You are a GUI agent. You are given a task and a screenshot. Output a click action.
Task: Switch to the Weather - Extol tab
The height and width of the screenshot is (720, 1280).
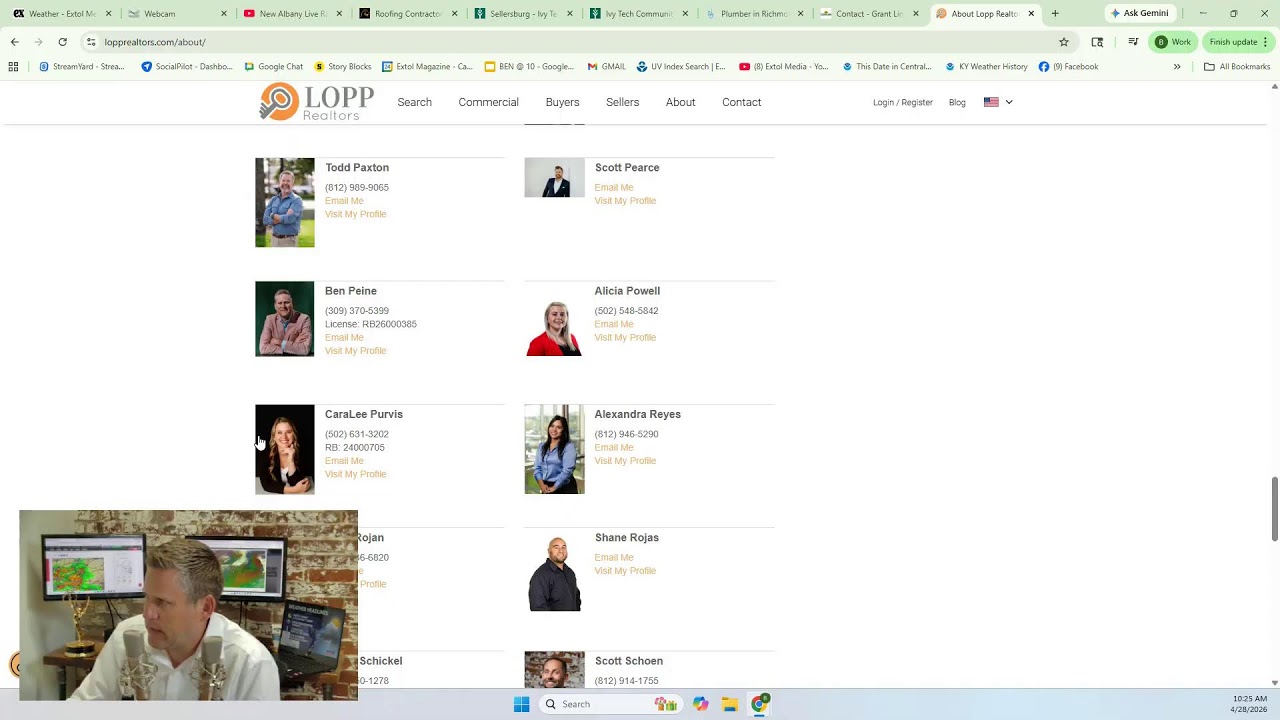62,14
